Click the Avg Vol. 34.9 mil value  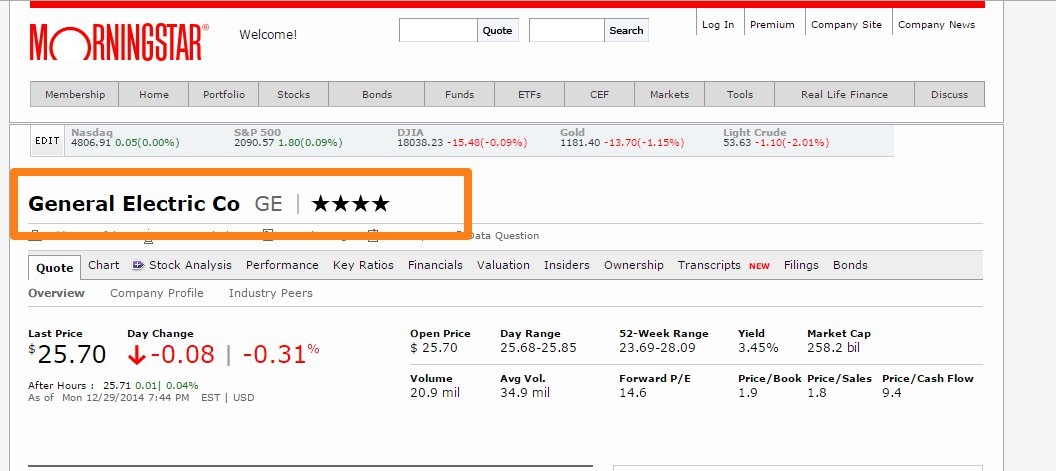pos(525,392)
